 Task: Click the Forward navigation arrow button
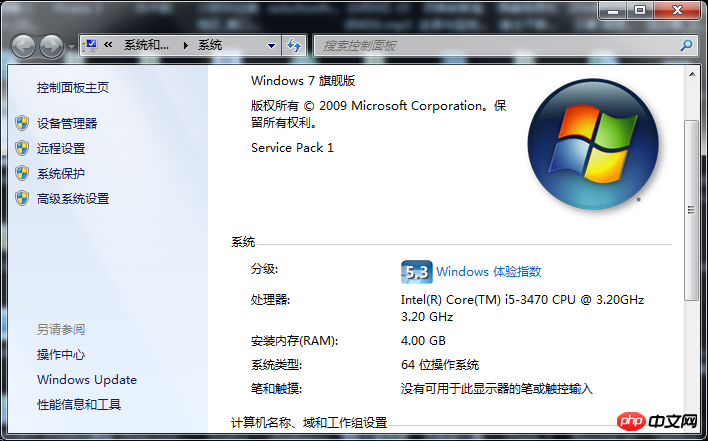(x=51, y=46)
